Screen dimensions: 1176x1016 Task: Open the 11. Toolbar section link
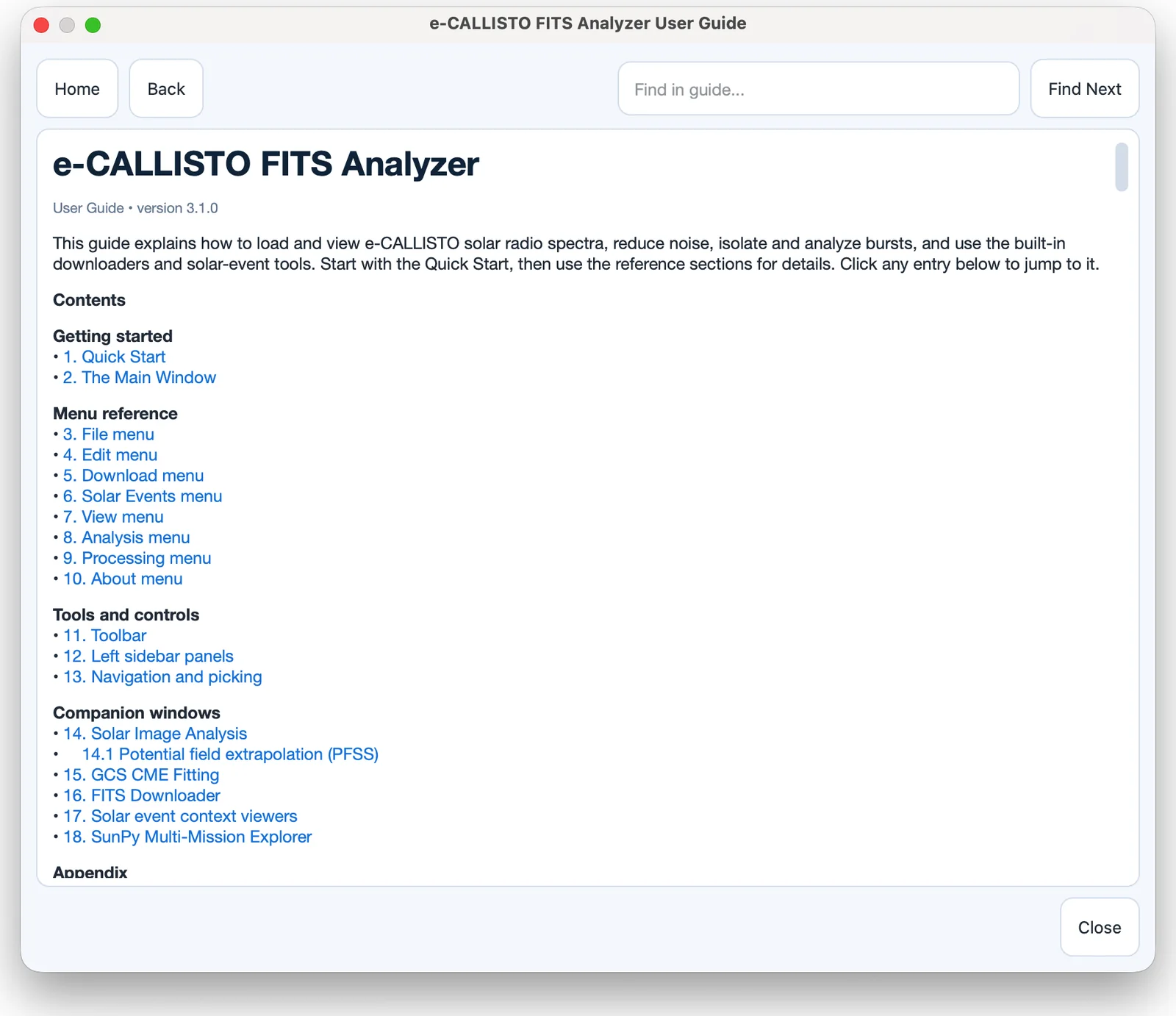coord(104,636)
